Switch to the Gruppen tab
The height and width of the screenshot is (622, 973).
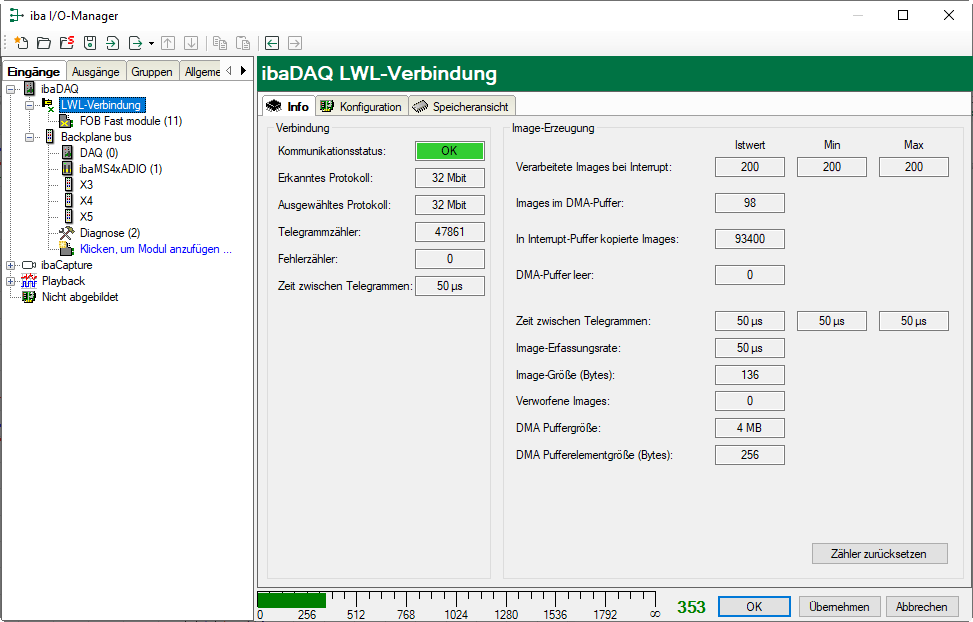click(152, 71)
